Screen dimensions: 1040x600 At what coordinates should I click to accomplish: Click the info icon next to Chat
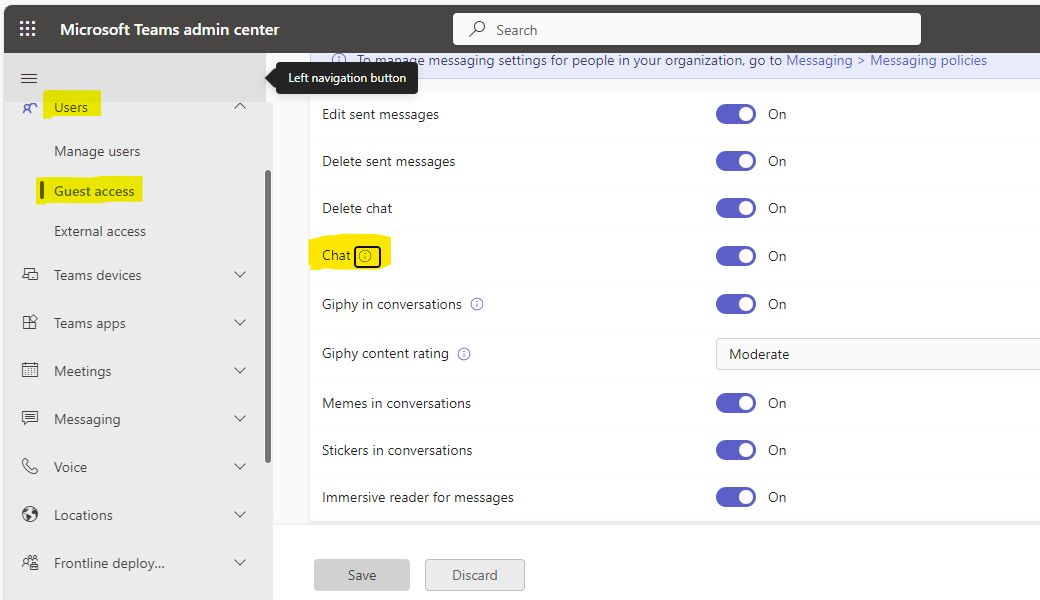[x=367, y=256]
